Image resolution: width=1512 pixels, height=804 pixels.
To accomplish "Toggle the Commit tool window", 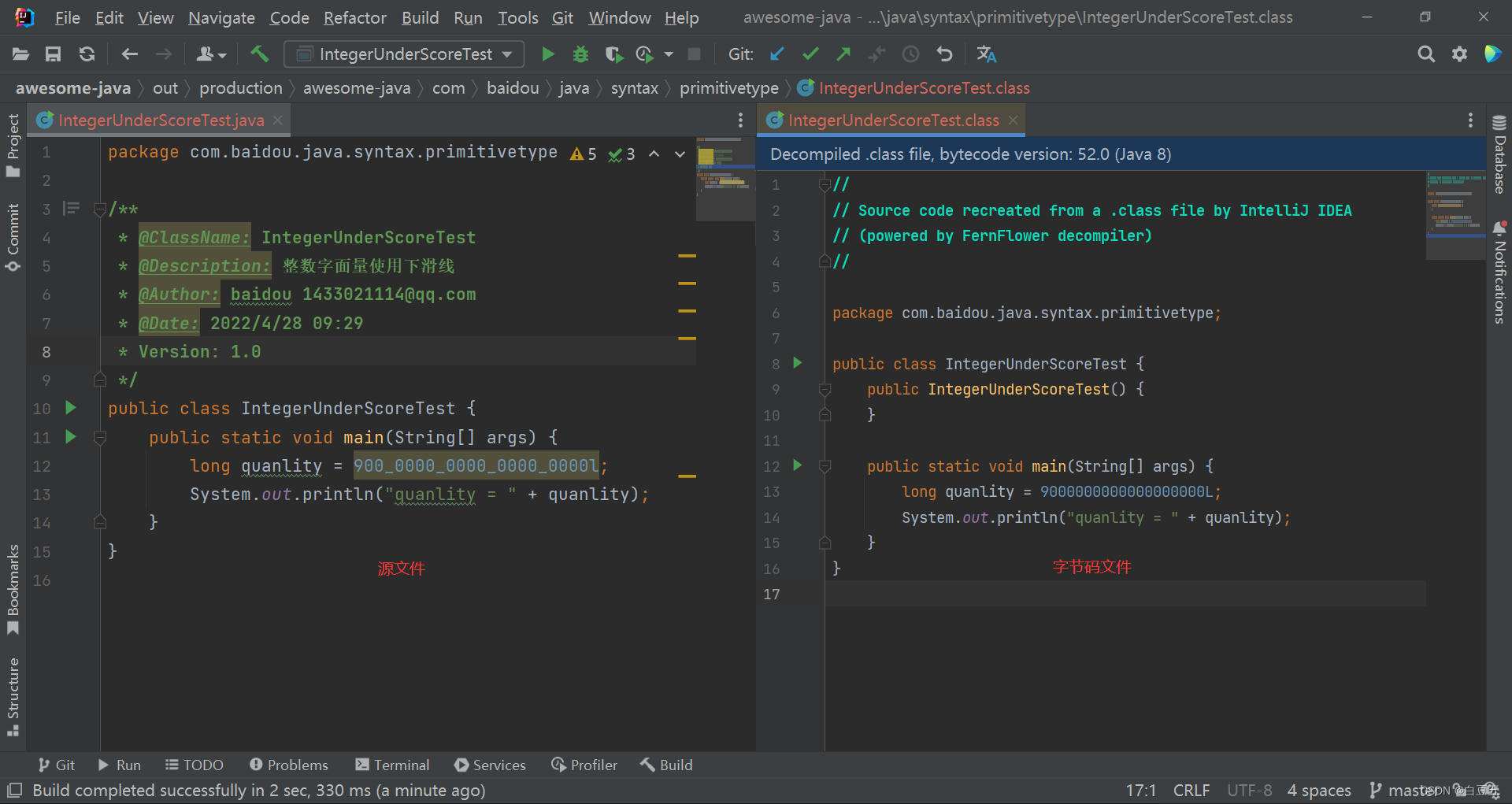I will pos(13,238).
